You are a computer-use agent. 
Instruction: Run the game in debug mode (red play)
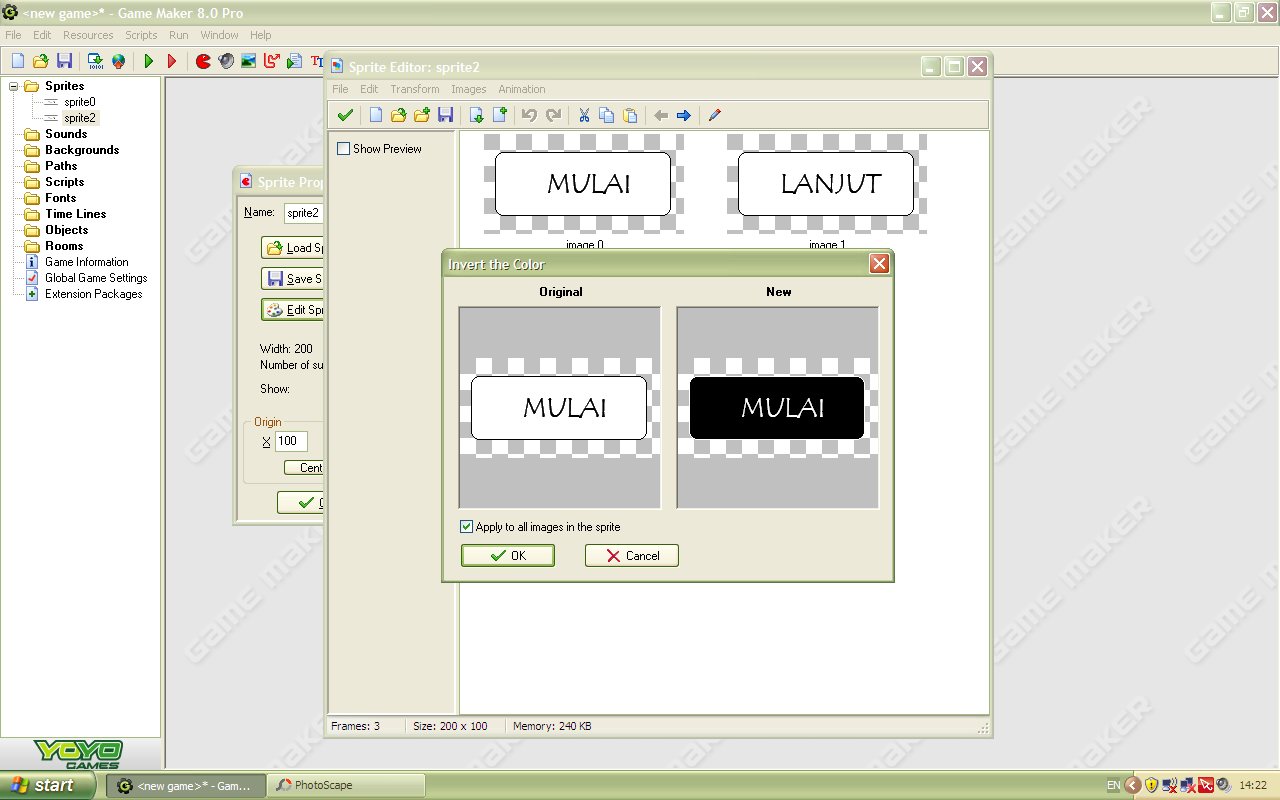click(x=171, y=60)
